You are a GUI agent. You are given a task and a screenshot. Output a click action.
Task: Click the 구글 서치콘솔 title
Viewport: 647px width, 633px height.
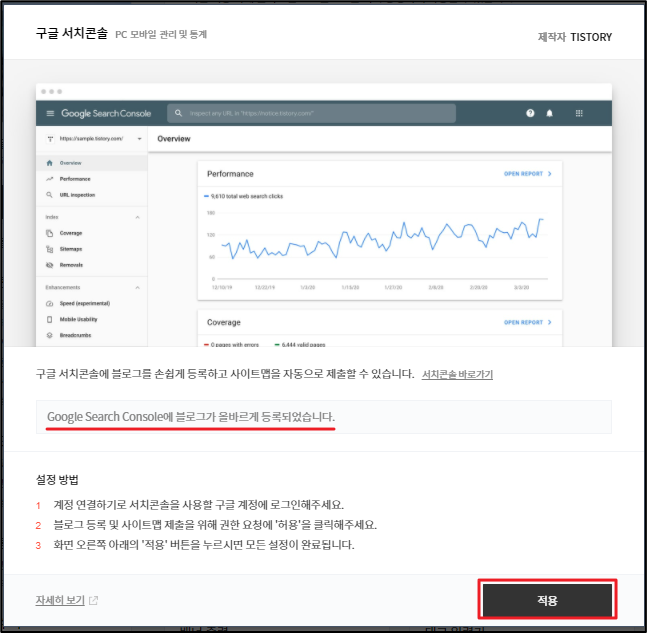tap(72, 33)
